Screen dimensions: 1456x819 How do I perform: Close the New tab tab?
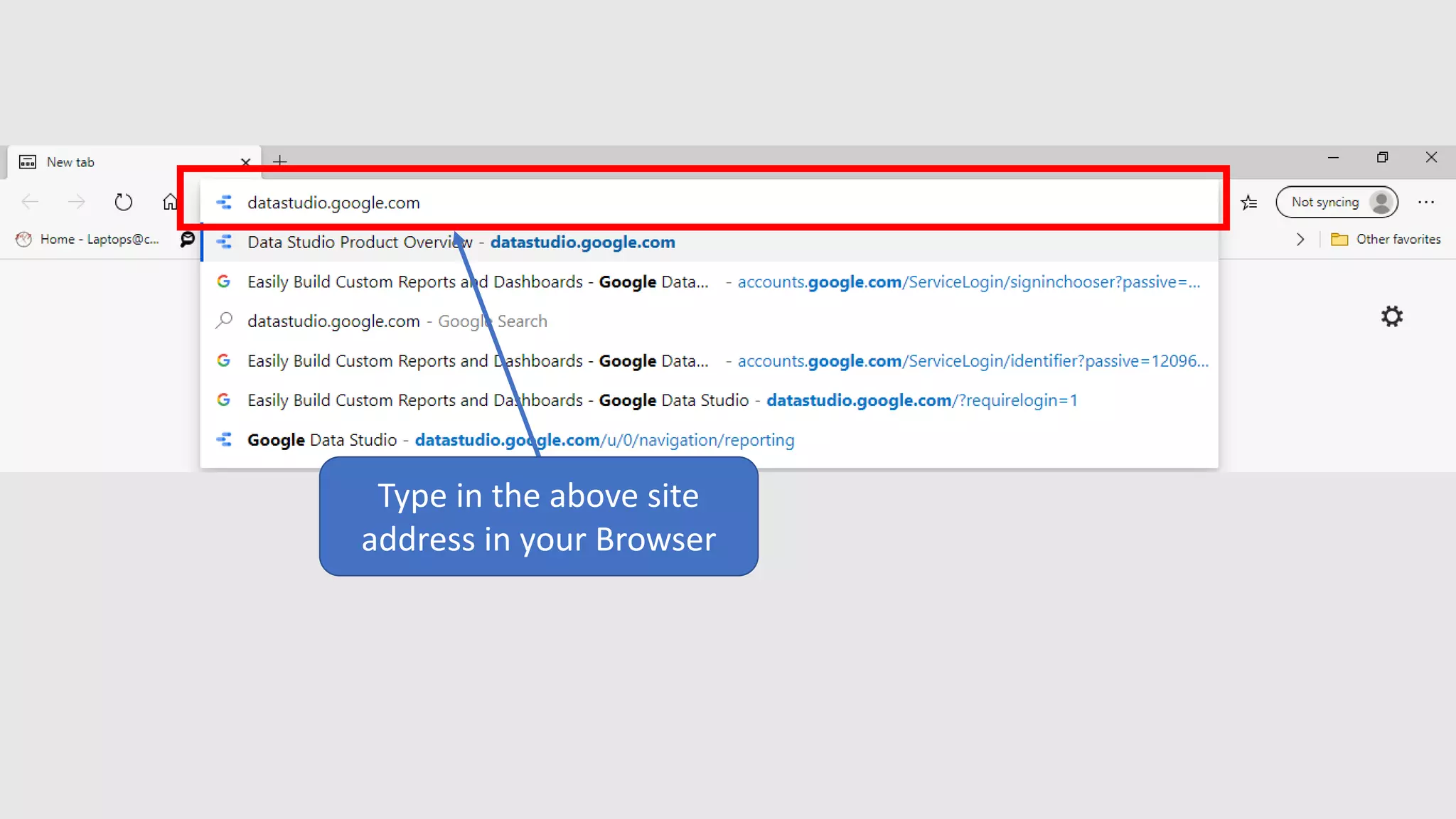point(245,162)
